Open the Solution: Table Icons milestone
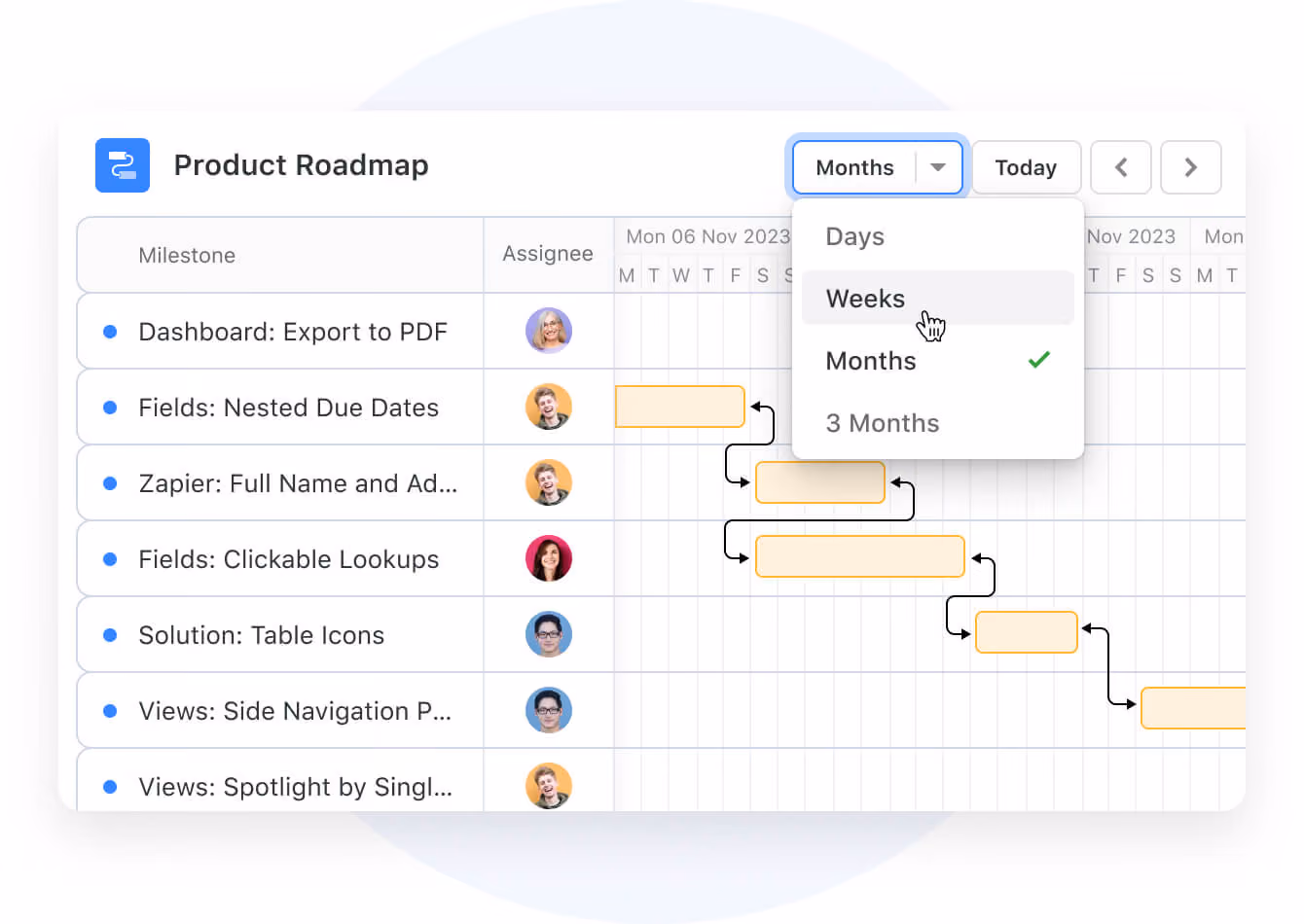Screen dimensions: 1304x924 coord(261,635)
